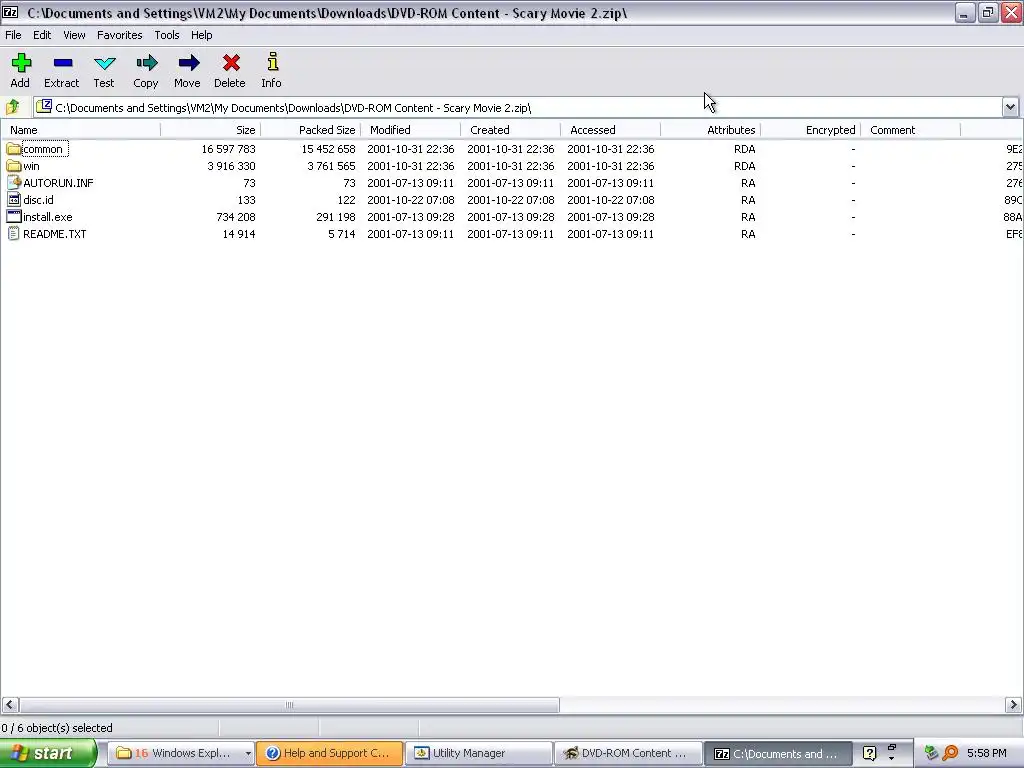Screen dimensions: 1024x768
Task: Select the install.exe file name
Action: tap(48, 217)
